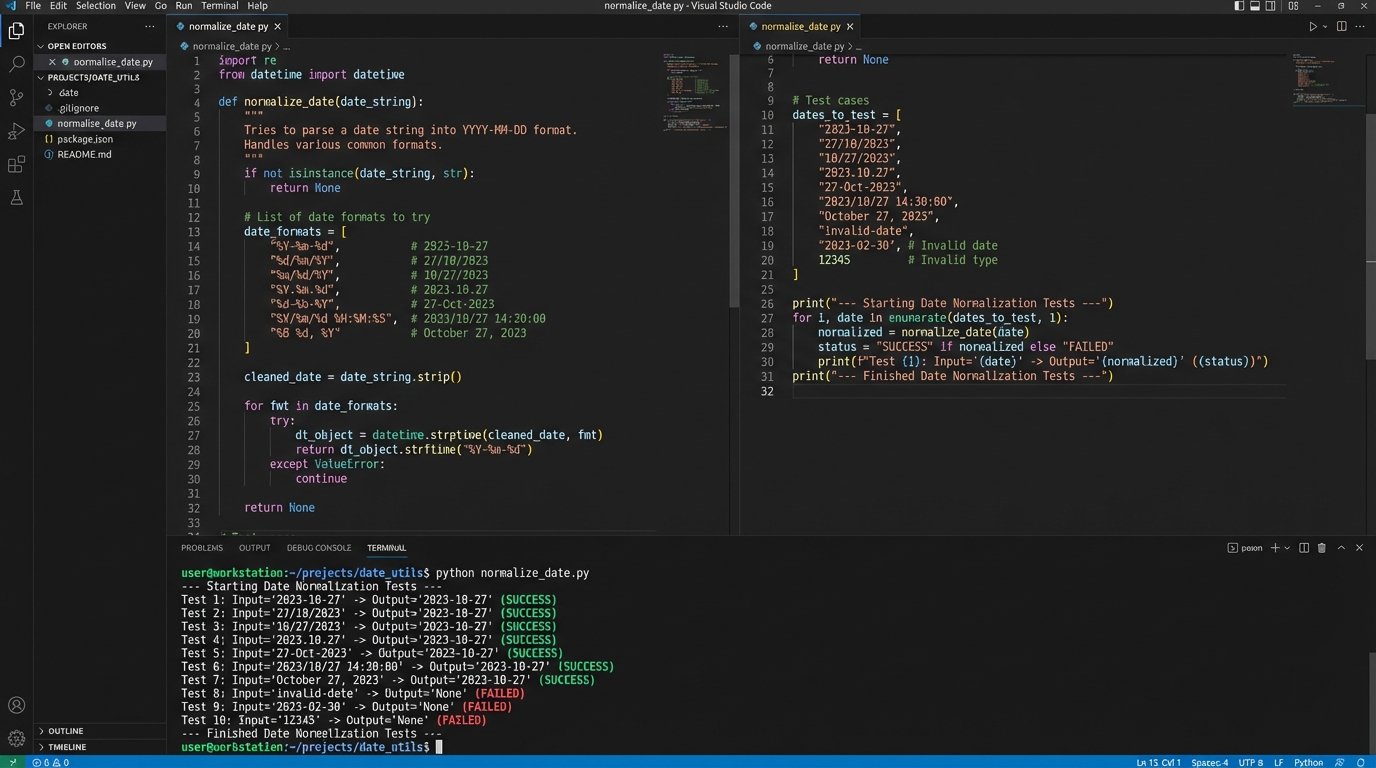The height and width of the screenshot is (768, 1376).
Task: Toggle the primary side bar layout
Action: click(1239, 6)
